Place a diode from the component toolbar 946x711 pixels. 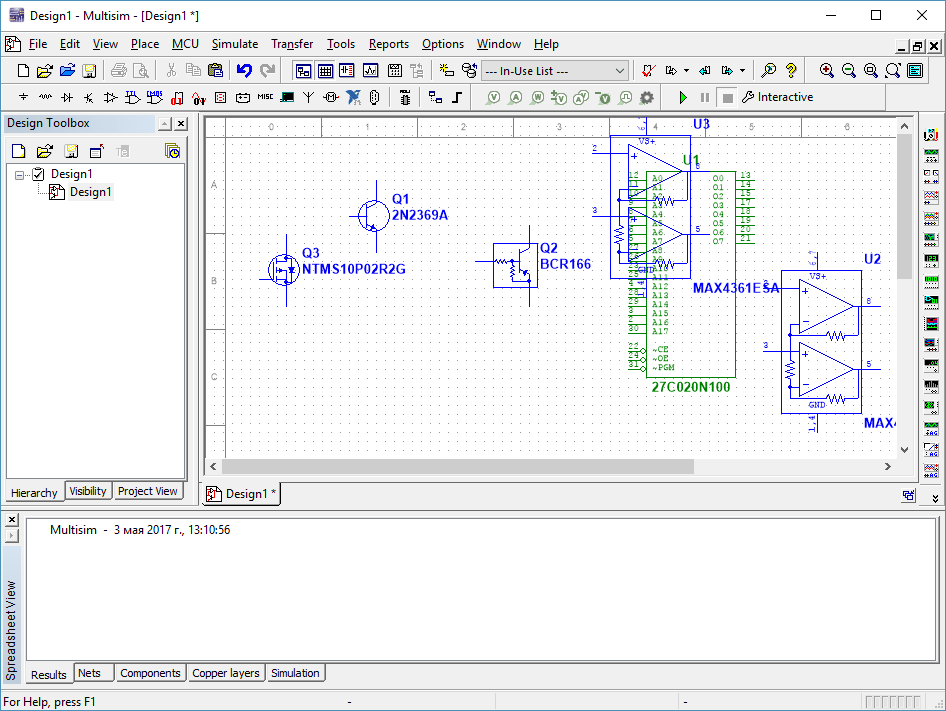point(67,97)
